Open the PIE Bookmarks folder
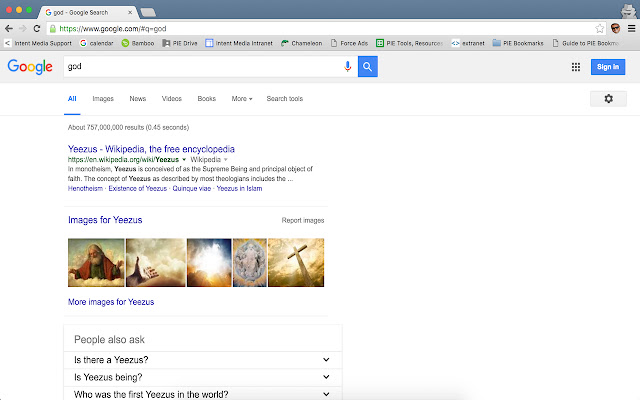 tap(518, 43)
